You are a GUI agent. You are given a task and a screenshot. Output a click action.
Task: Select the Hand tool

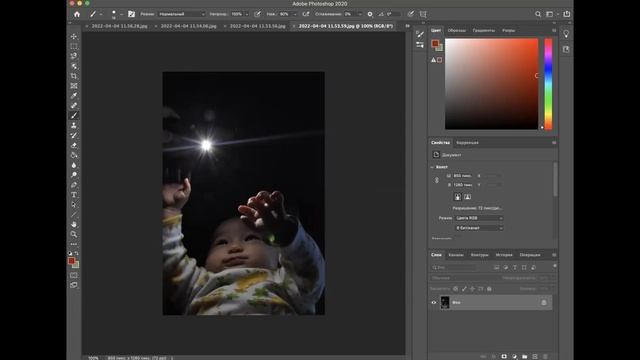point(74,224)
